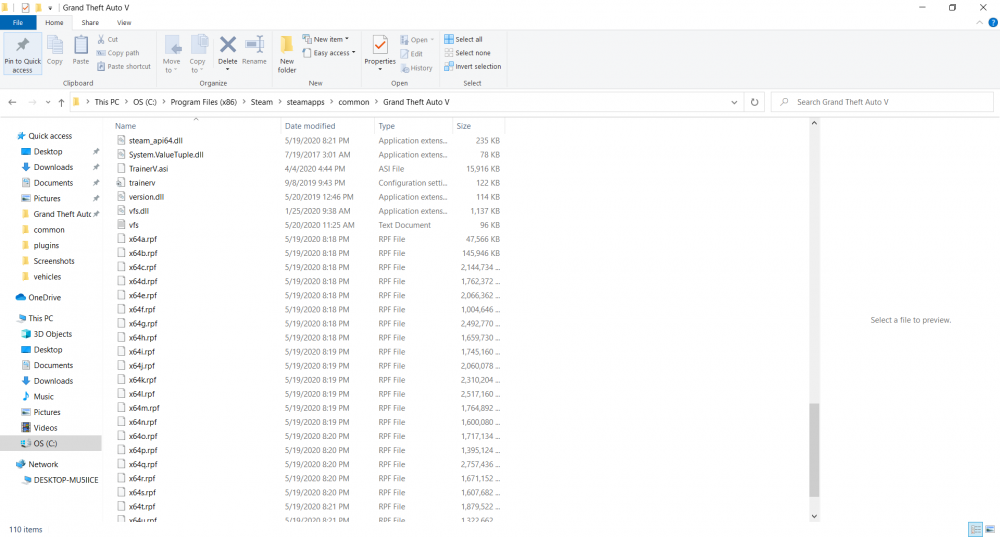Switch to the View ribbon tab
The width and height of the screenshot is (1000, 537).
pyautogui.click(x=124, y=22)
